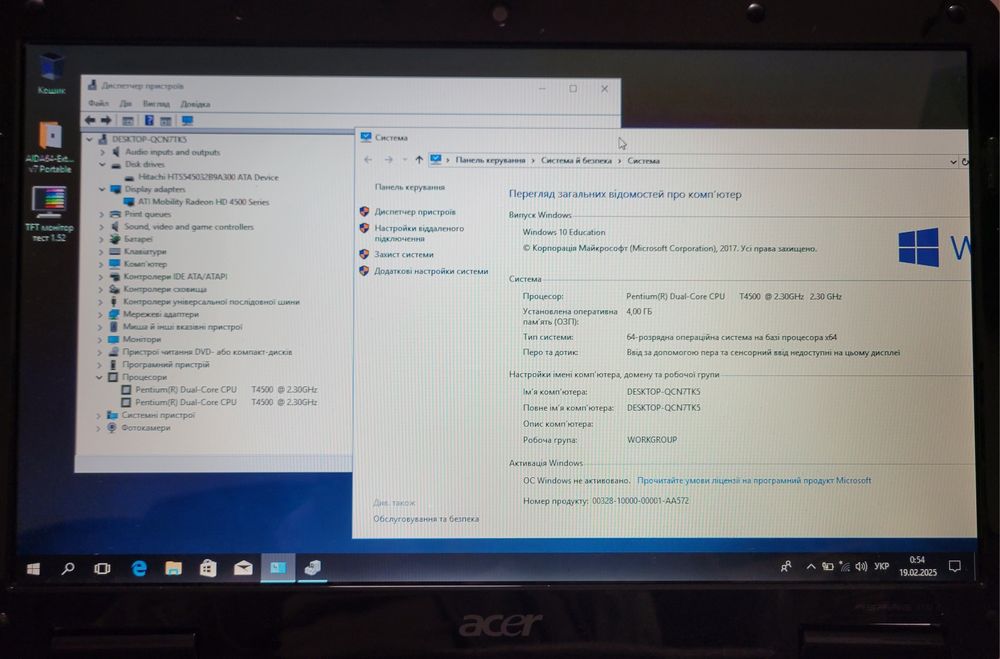The image size is (1000, 659).
Task: Open Action Center notifications icon
Action: pyautogui.click(x=955, y=566)
